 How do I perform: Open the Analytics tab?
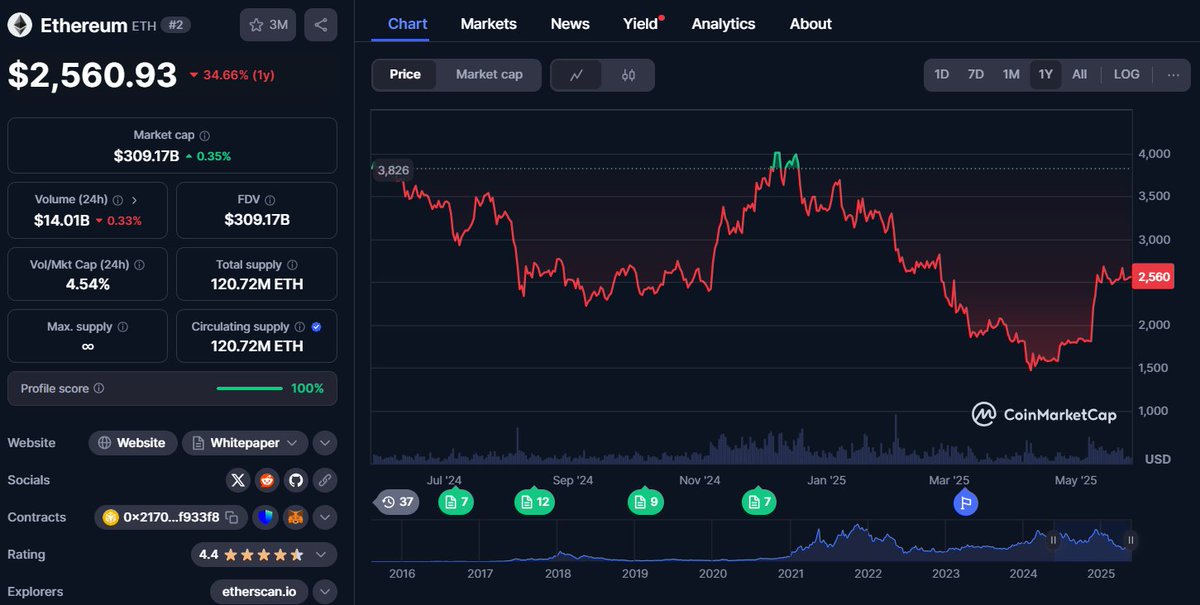point(723,23)
